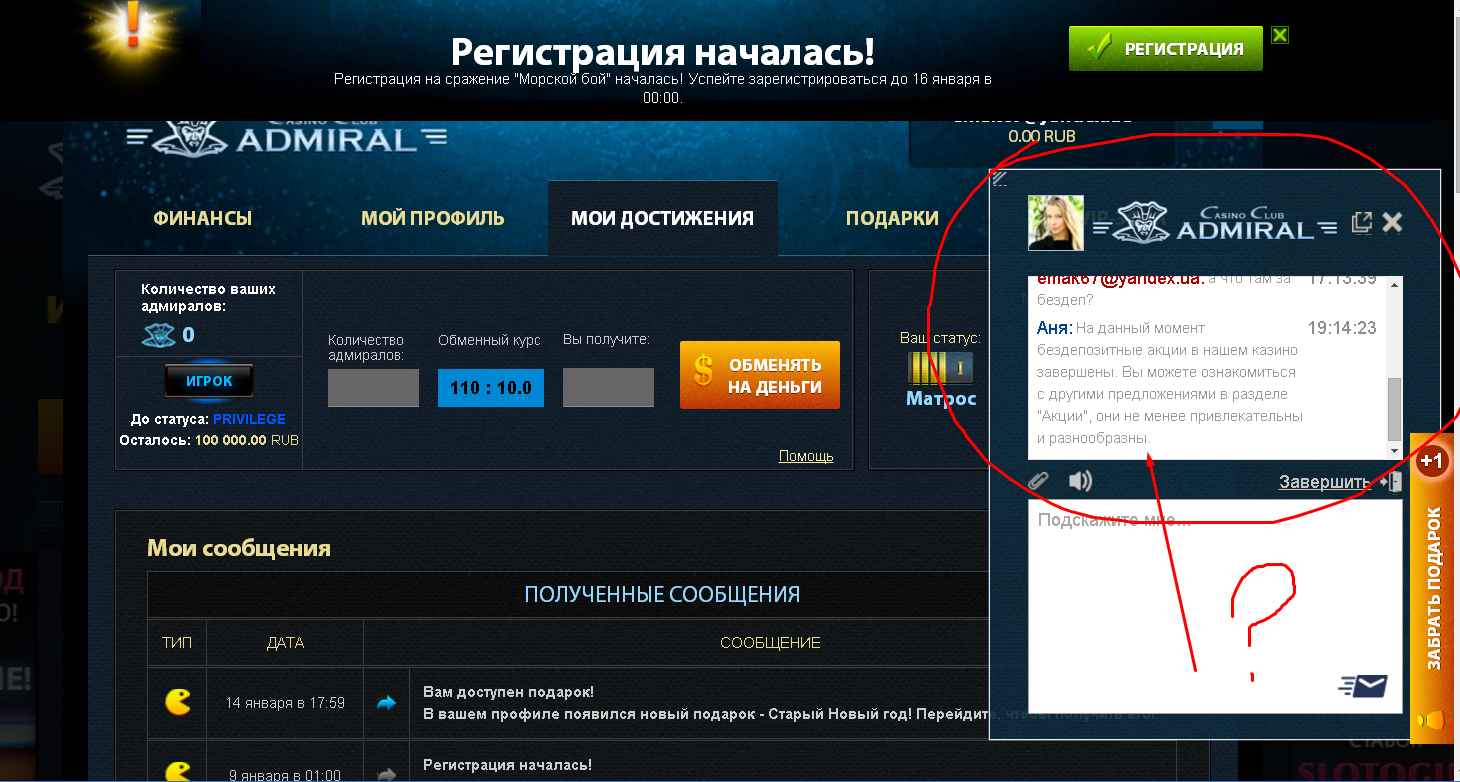Open the Мой профиль tab

click(432, 218)
